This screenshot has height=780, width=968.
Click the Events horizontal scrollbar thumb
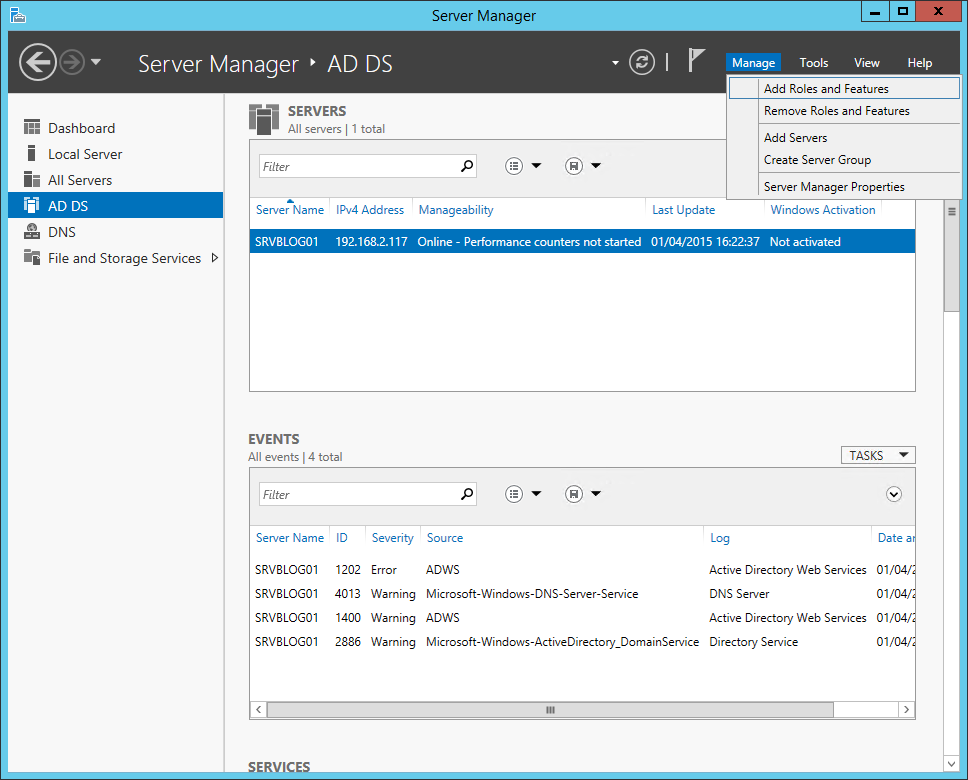[550, 709]
